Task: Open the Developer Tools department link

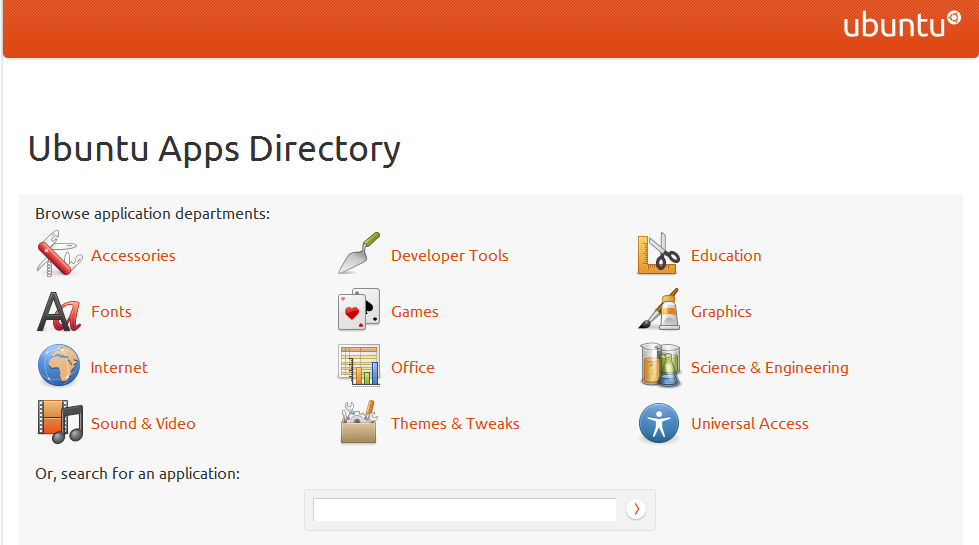Action: (450, 256)
